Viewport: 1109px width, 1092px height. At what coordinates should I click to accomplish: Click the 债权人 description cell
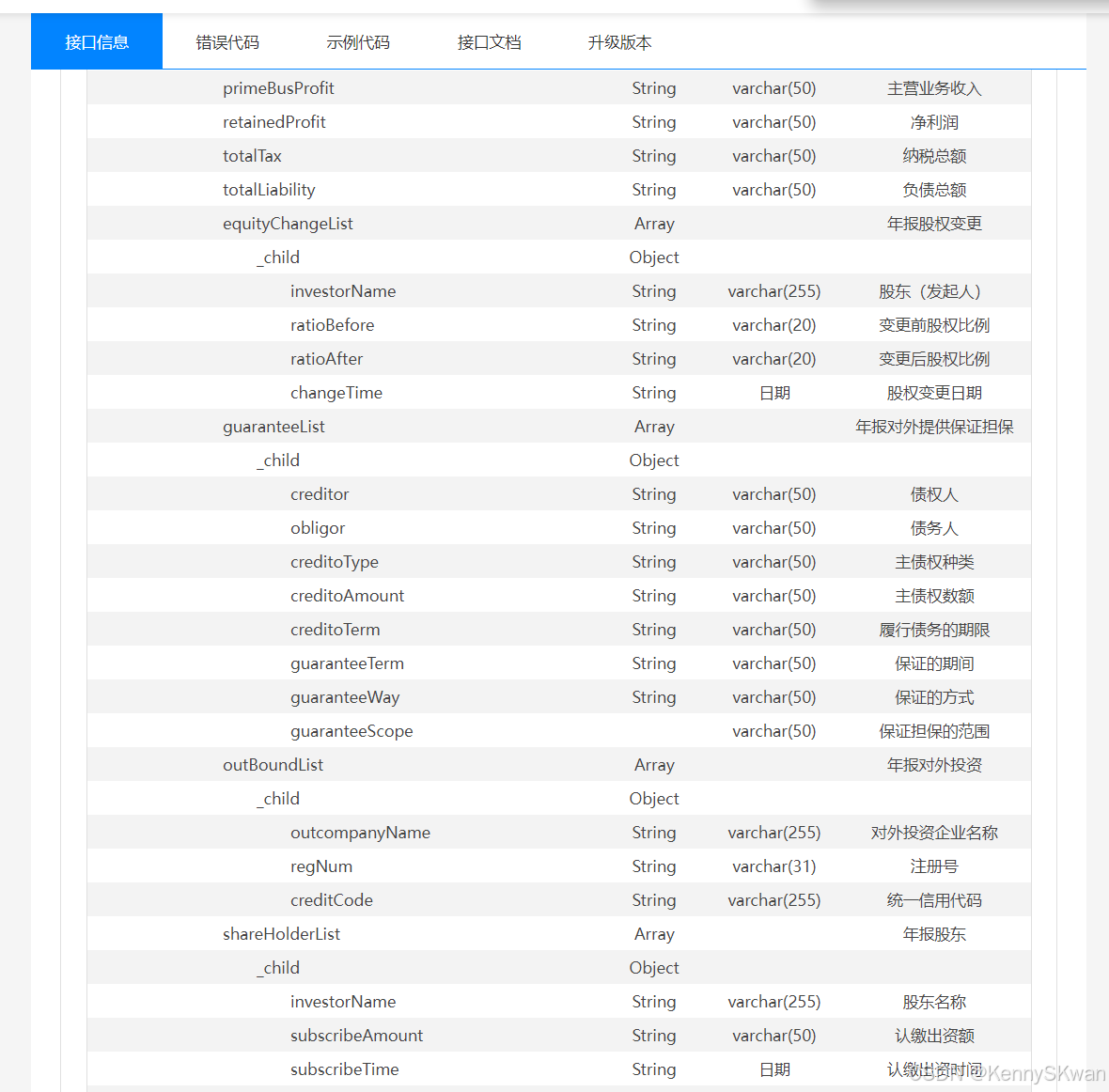933,495
